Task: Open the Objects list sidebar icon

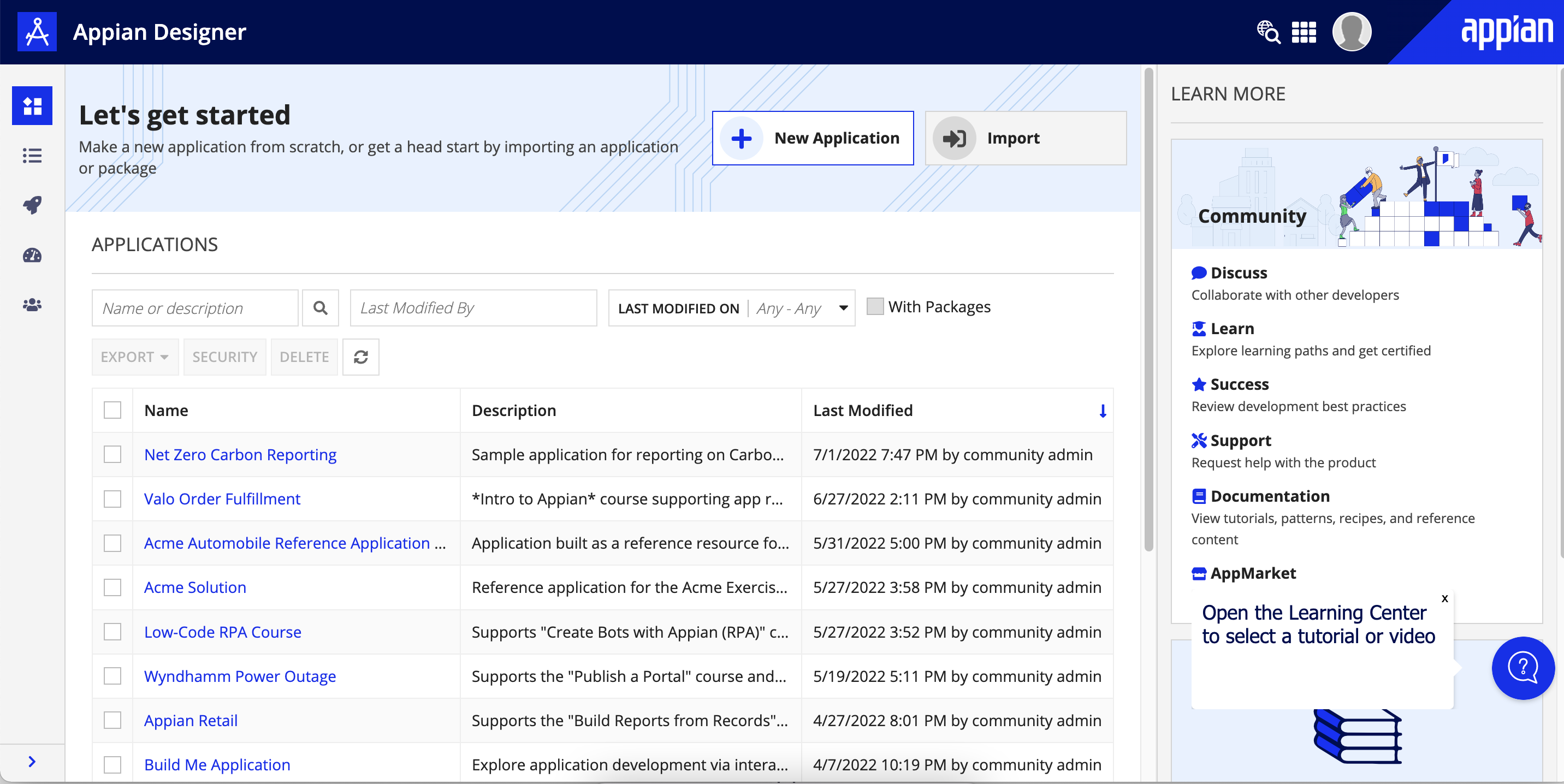Action: pos(32,156)
